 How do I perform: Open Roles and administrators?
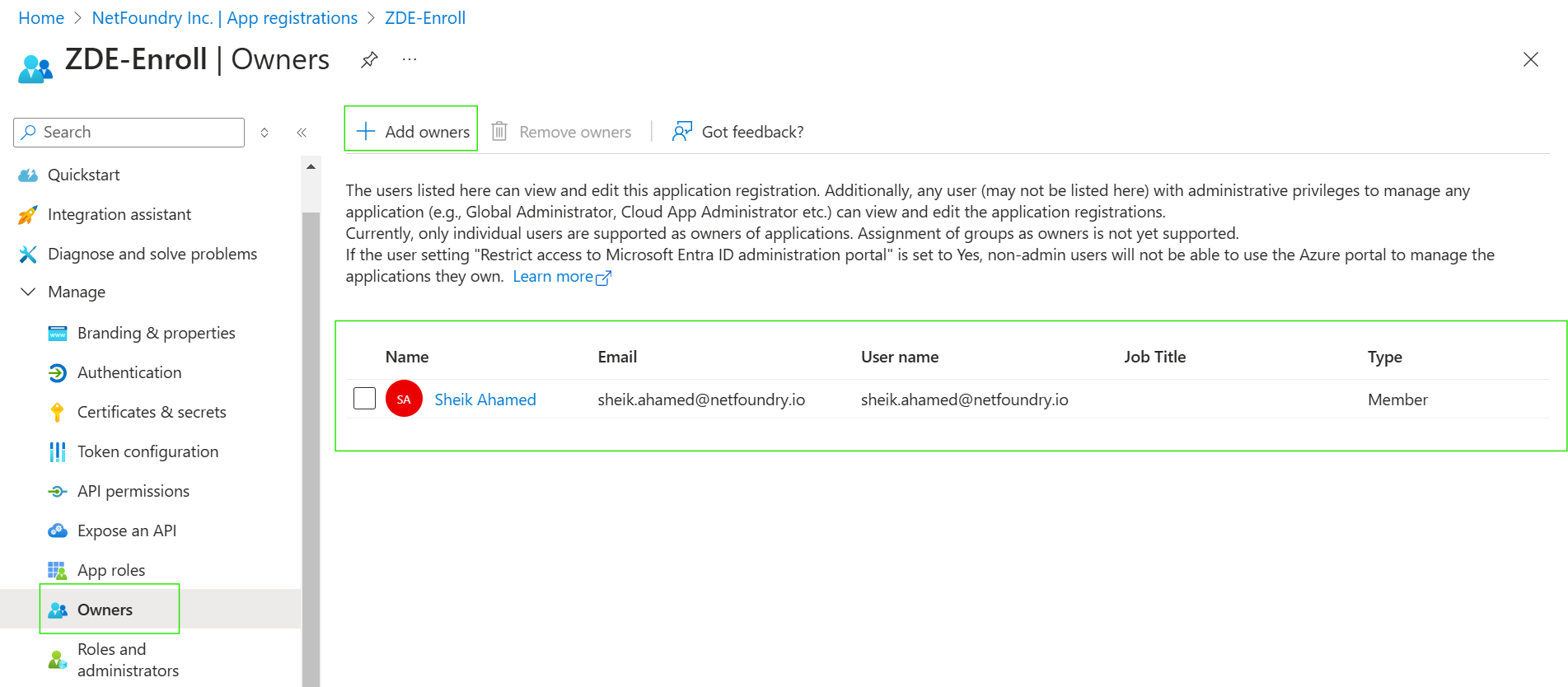[x=128, y=660]
